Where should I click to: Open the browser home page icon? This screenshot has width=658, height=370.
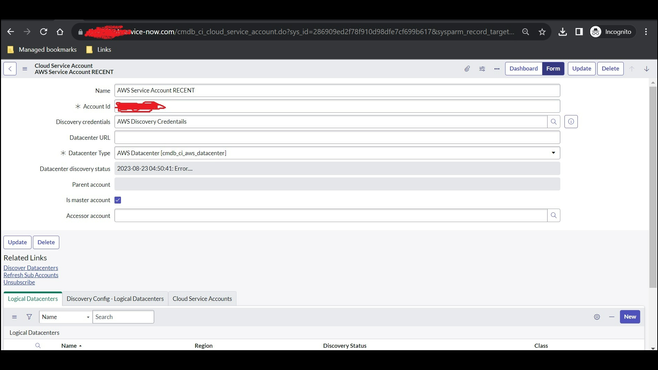click(x=60, y=31)
